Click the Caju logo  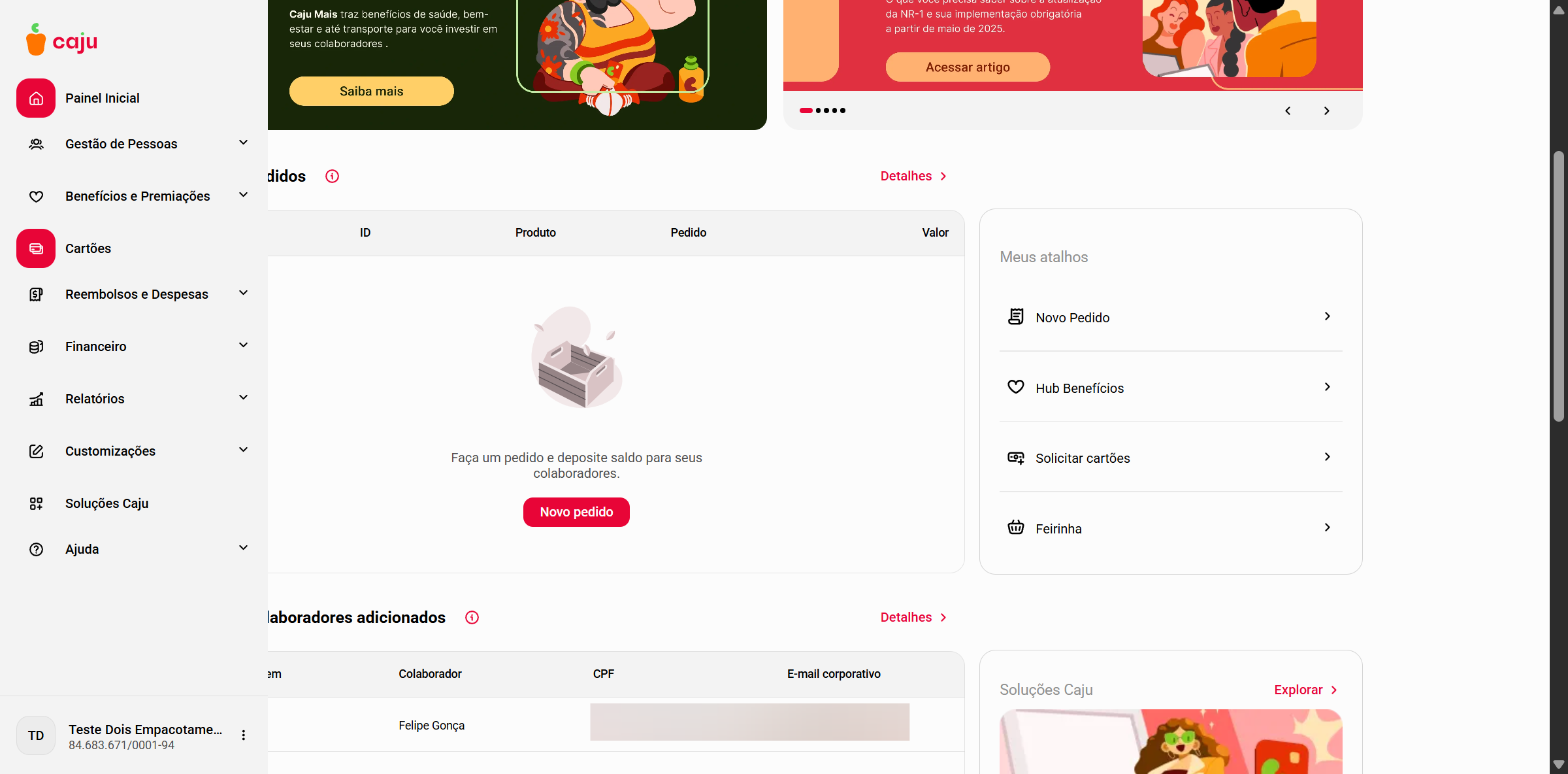click(62, 41)
